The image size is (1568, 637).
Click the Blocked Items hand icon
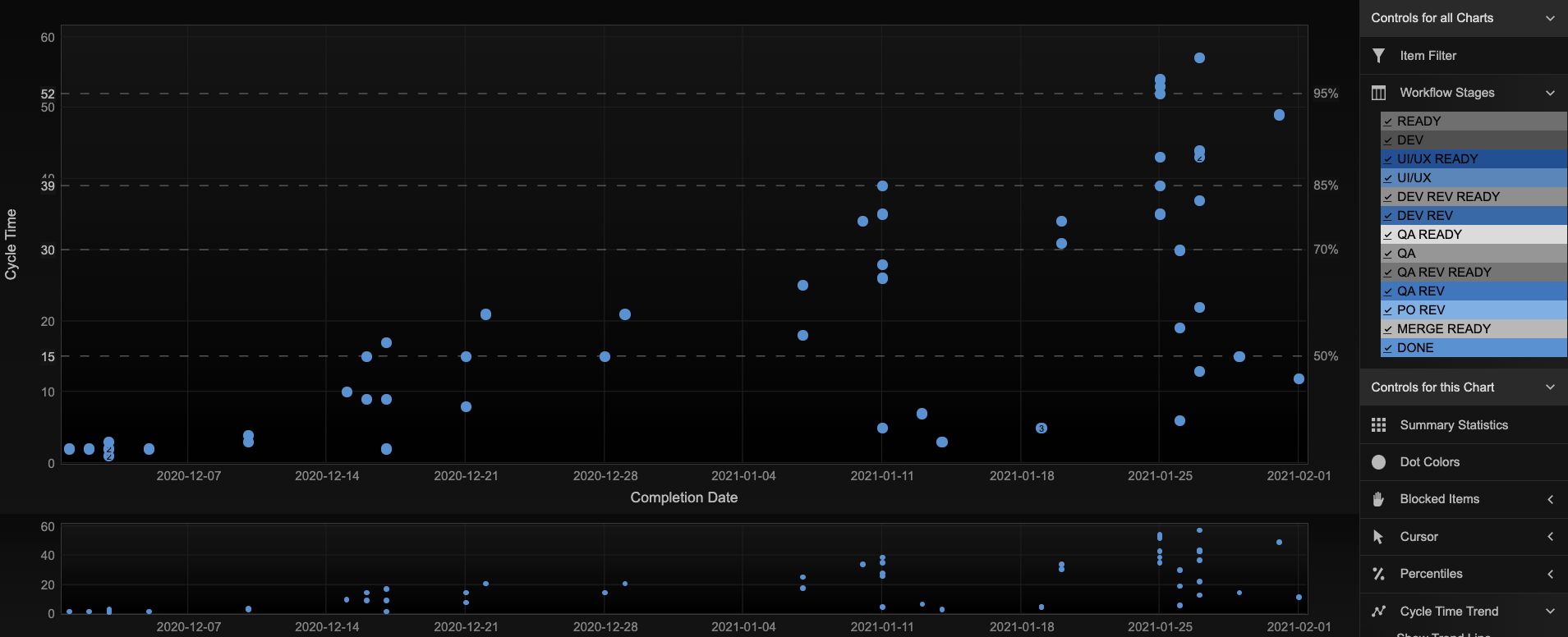pos(1378,499)
